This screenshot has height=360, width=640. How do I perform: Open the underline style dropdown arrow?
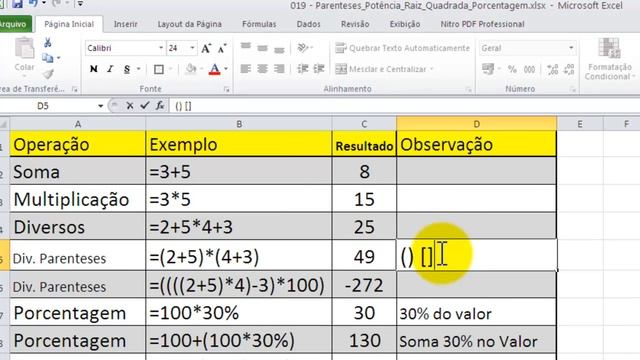[x=139, y=69]
